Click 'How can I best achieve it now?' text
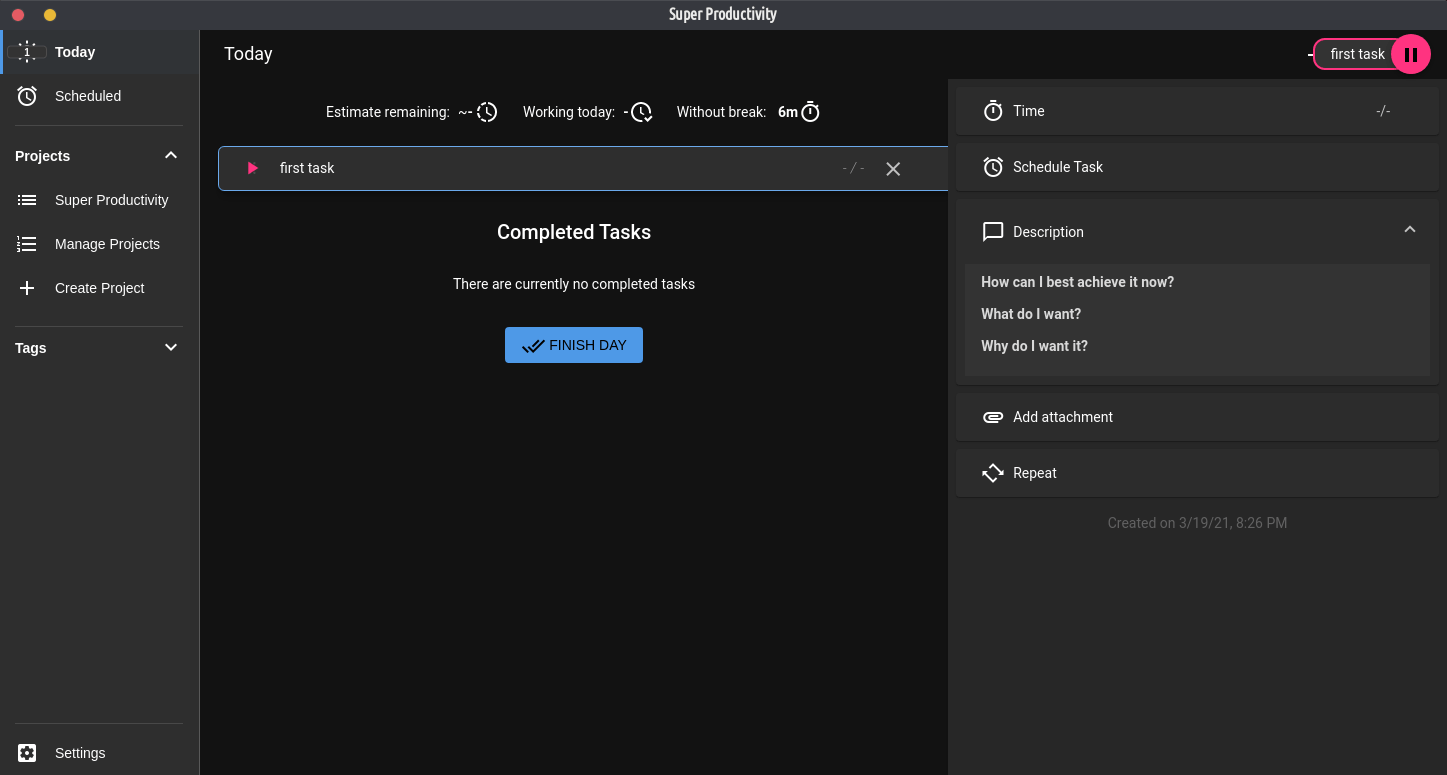The height and width of the screenshot is (775, 1447). [1077, 282]
